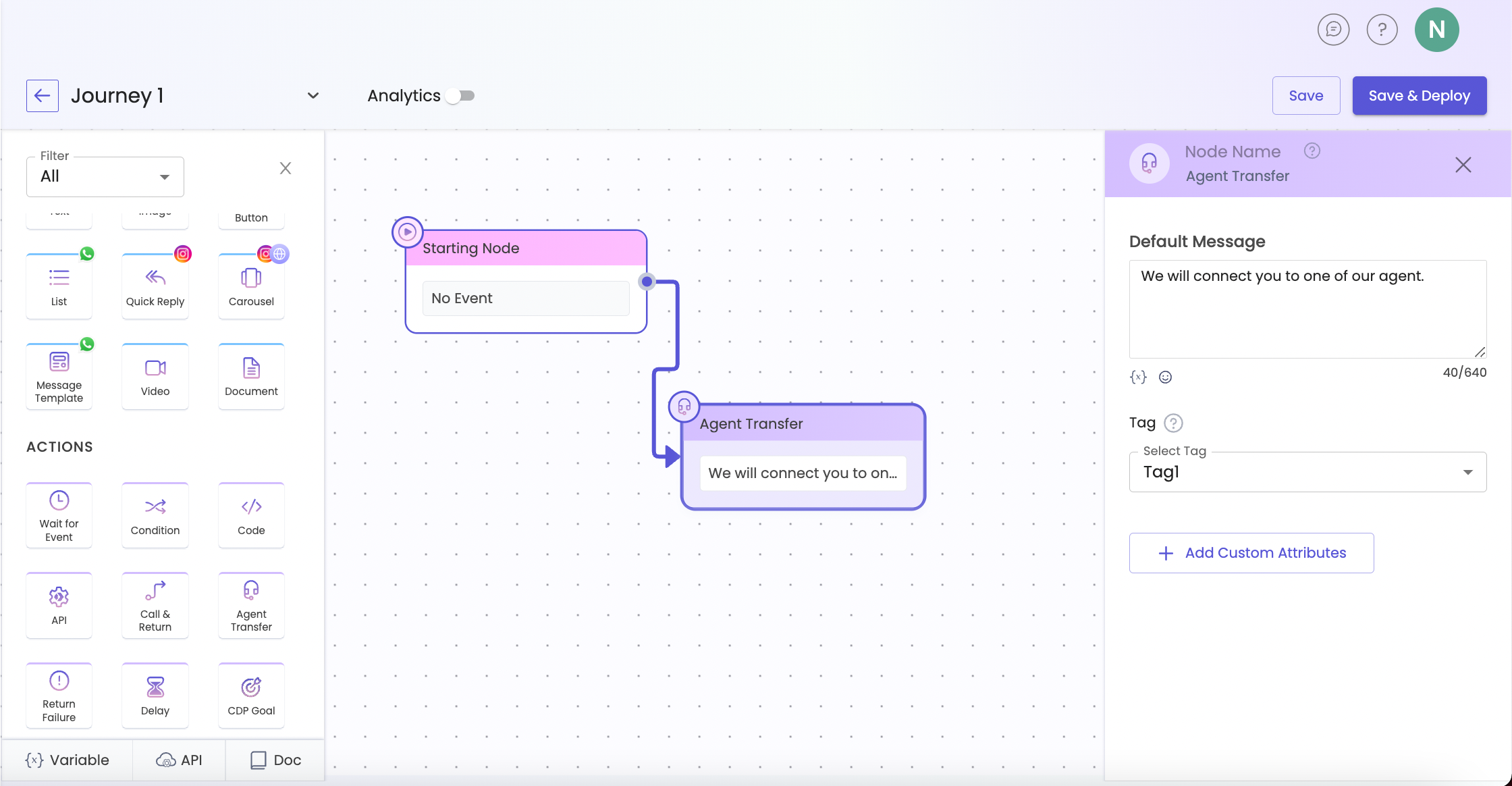Expand the Journey 1 name chevron
The width and height of the screenshot is (1512, 786).
(313, 96)
